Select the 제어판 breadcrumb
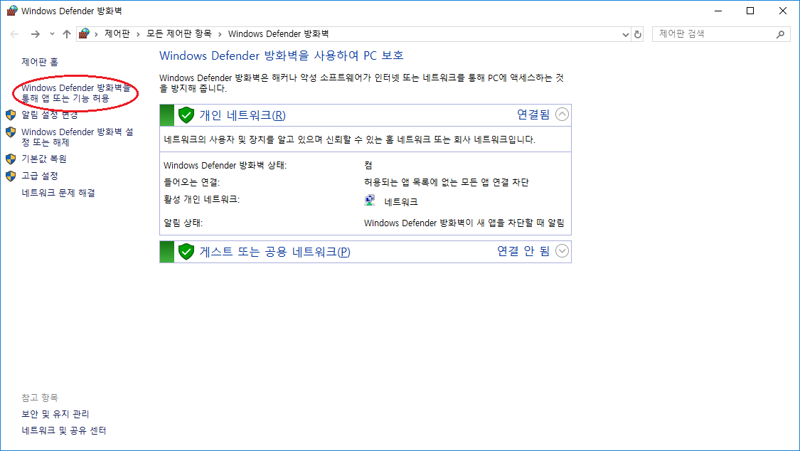This screenshot has height=451, width=800. click(x=117, y=34)
